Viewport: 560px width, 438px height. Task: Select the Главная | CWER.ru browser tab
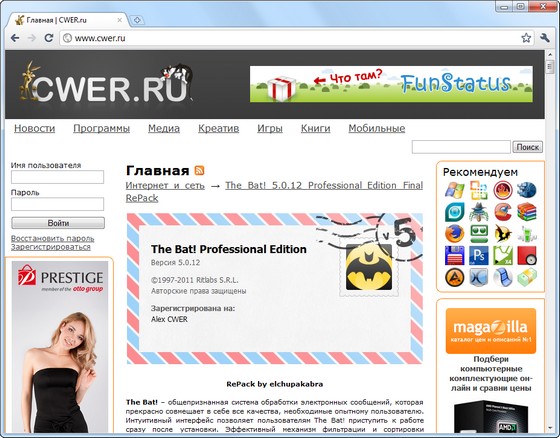point(67,20)
